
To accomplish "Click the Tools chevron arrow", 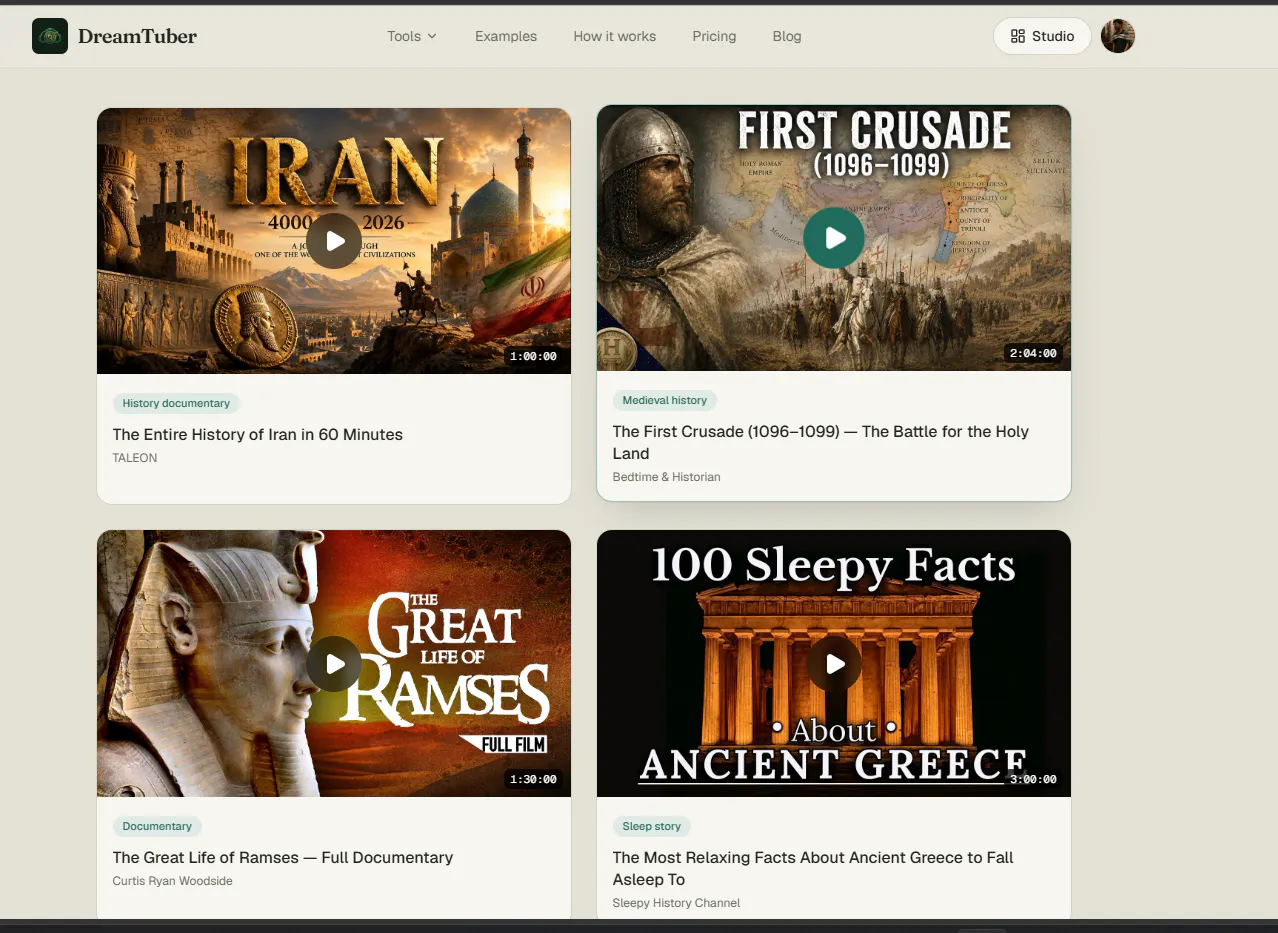I will click(x=432, y=36).
